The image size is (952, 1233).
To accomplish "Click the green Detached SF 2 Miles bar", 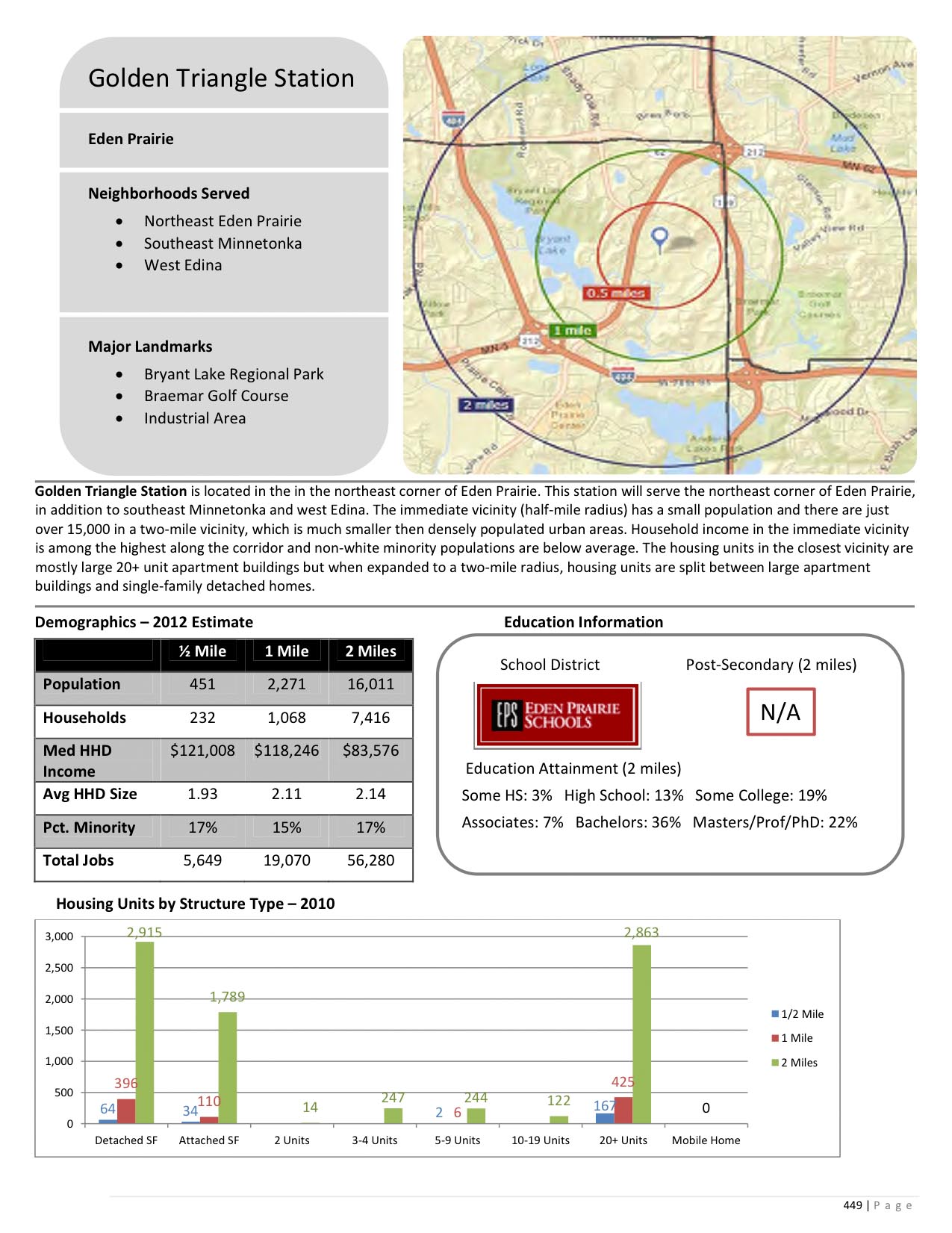I will point(145,1032).
